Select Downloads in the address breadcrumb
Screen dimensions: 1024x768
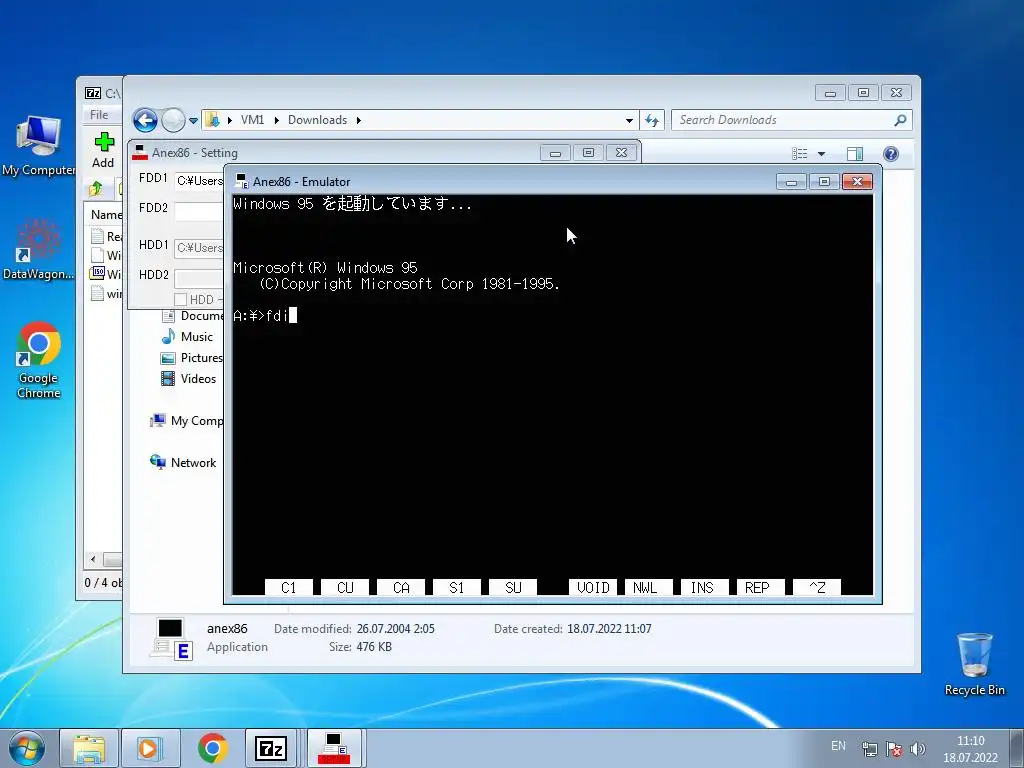pos(317,120)
